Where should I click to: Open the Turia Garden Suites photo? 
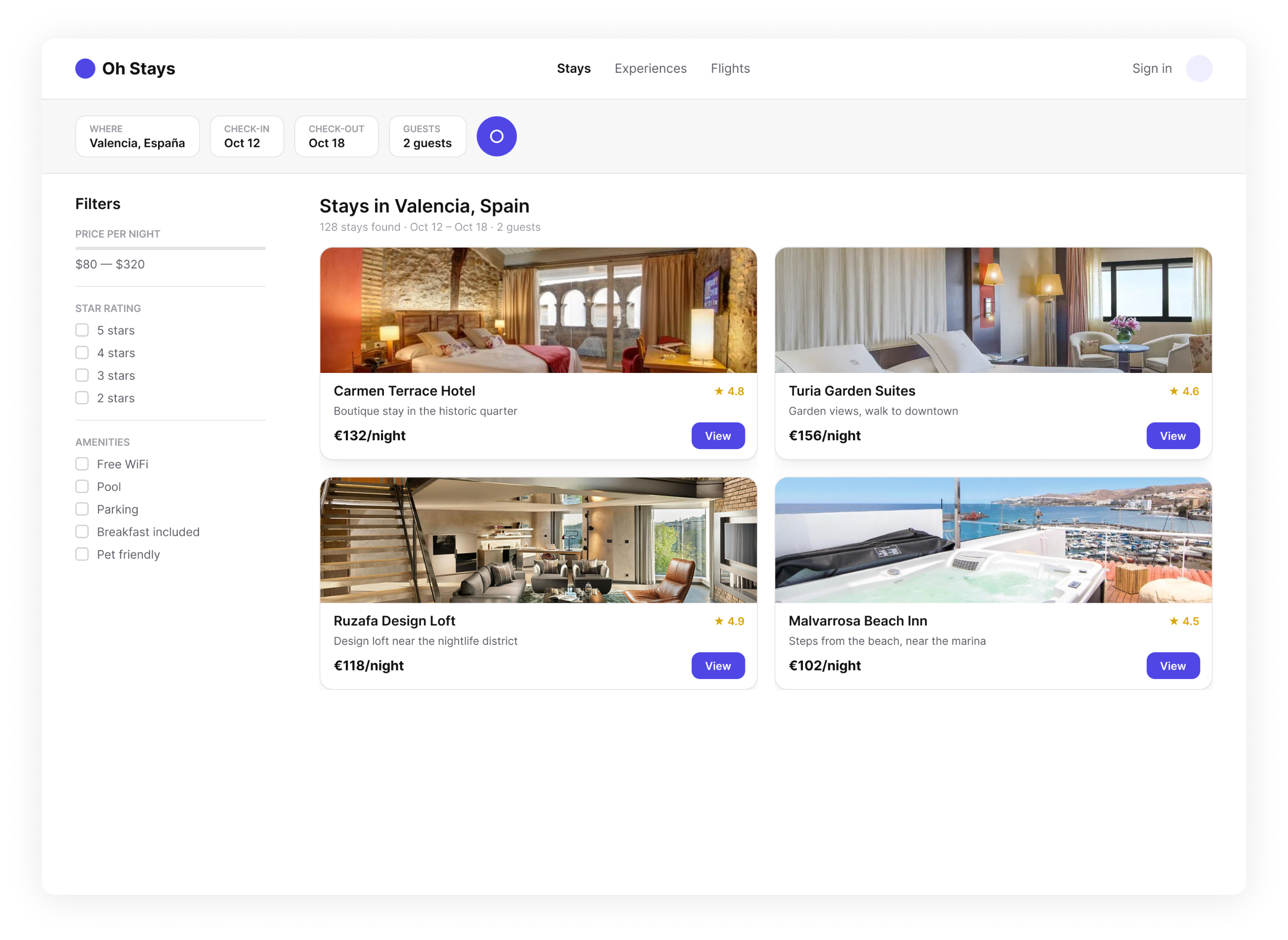(x=993, y=310)
